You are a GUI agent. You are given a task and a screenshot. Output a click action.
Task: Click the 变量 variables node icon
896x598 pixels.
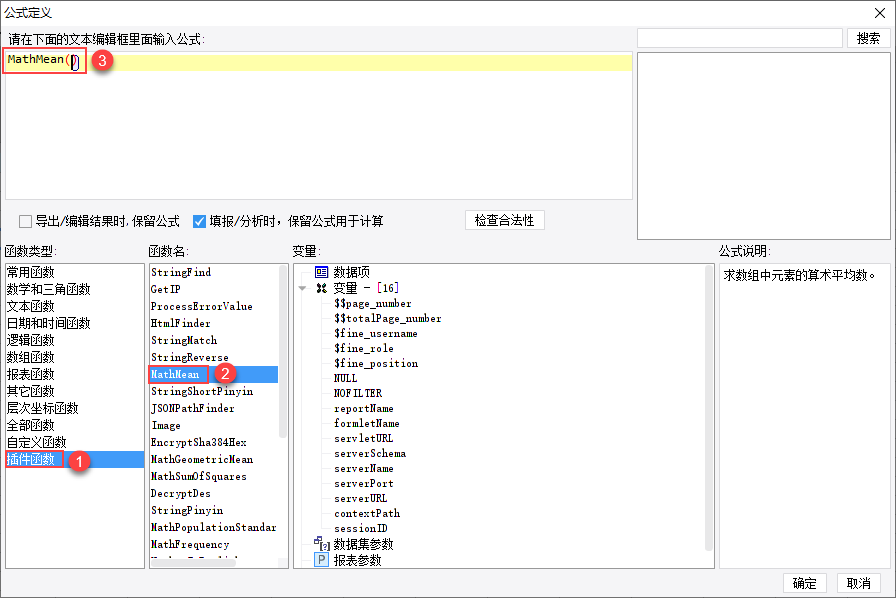[322, 288]
